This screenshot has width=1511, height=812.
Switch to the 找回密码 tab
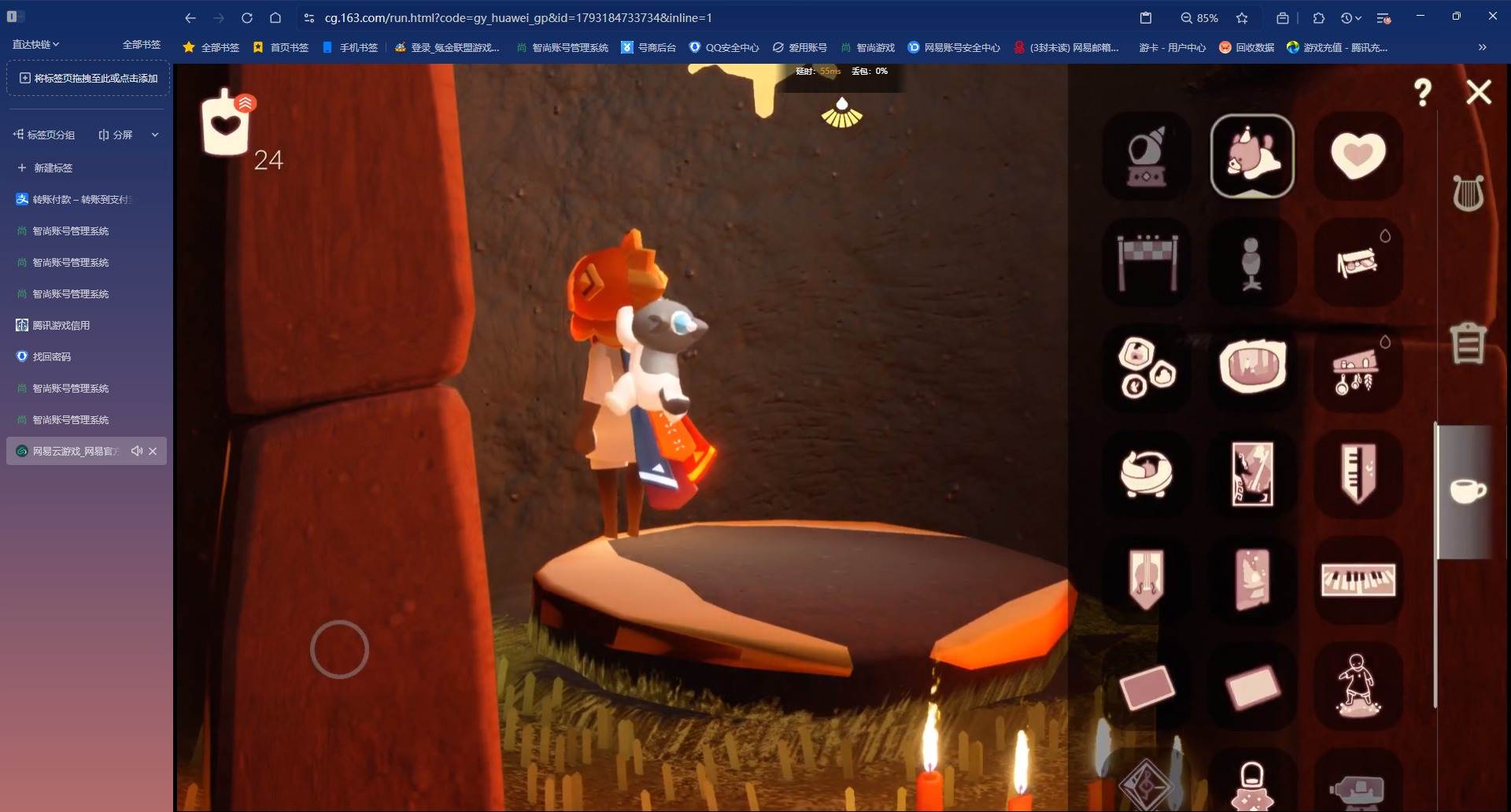[x=87, y=356]
